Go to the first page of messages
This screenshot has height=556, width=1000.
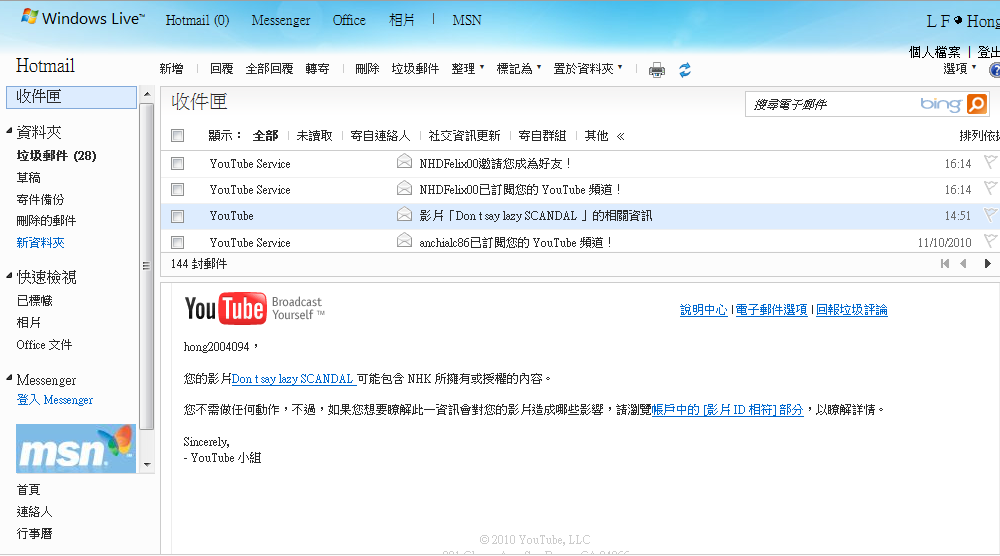click(945, 263)
